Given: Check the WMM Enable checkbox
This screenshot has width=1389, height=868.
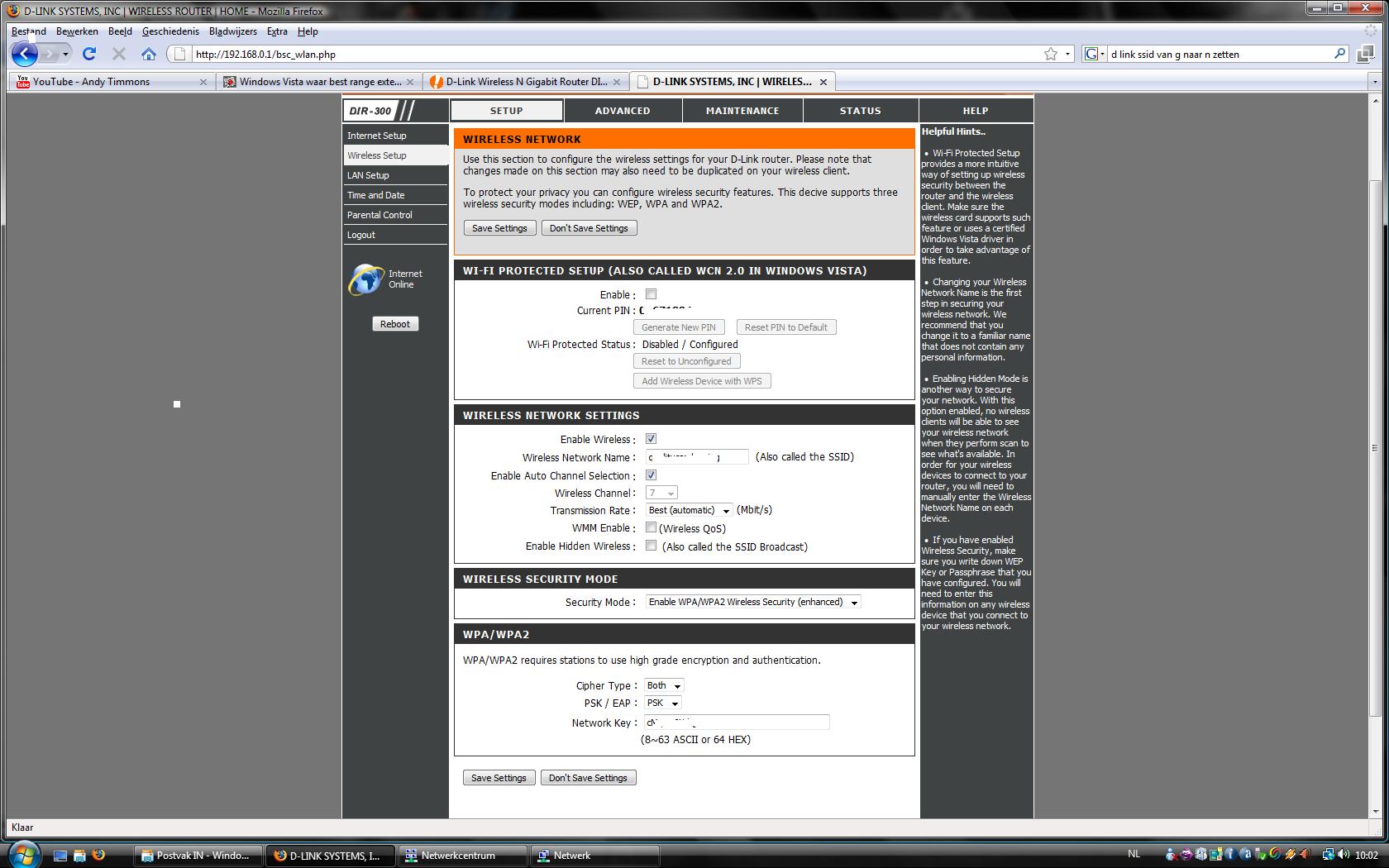Looking at the screenshot, I should pyautogui.click(x=651, y=527).
